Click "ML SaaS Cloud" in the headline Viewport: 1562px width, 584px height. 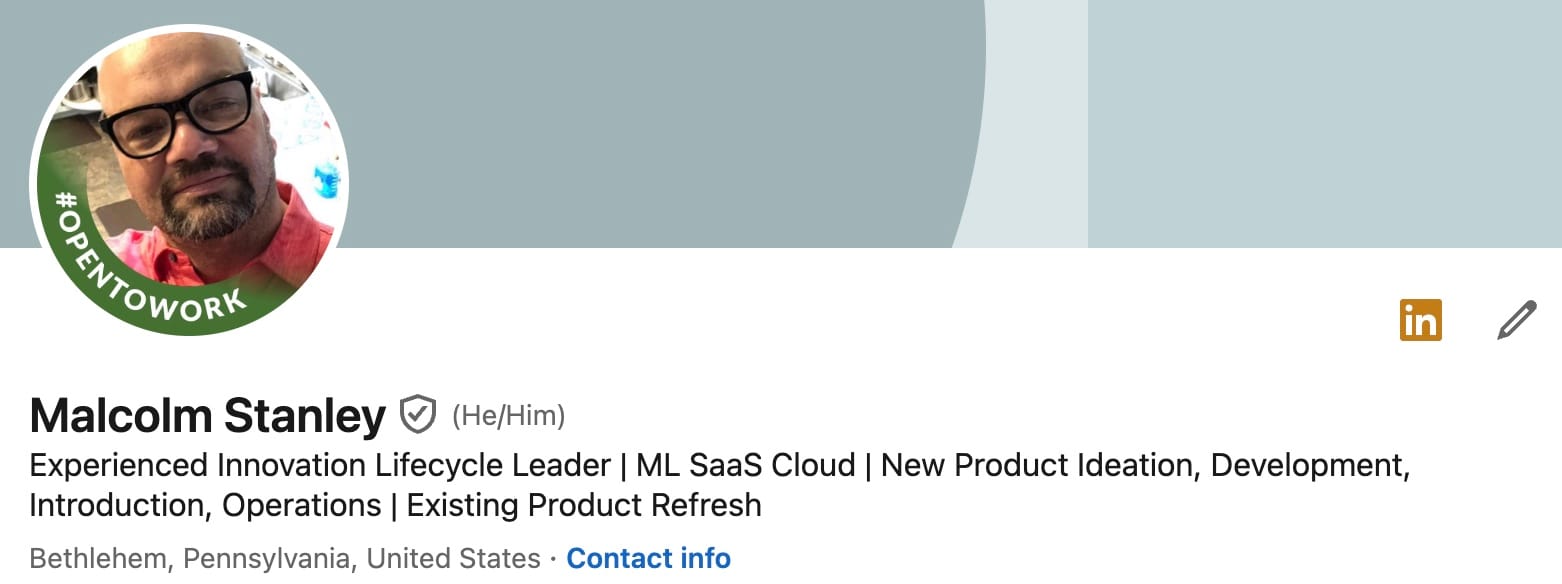tap(745, 466)
